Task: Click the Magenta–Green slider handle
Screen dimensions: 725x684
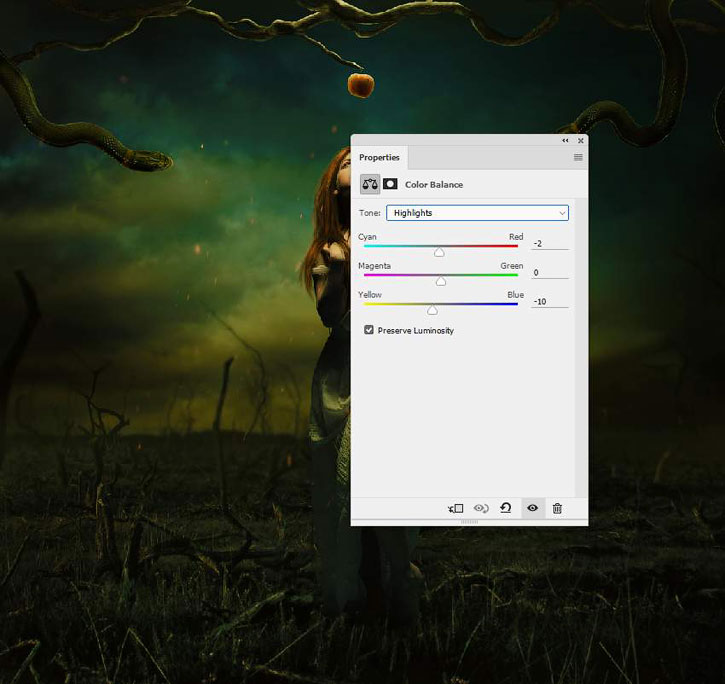Action: (x=441, y=281)
